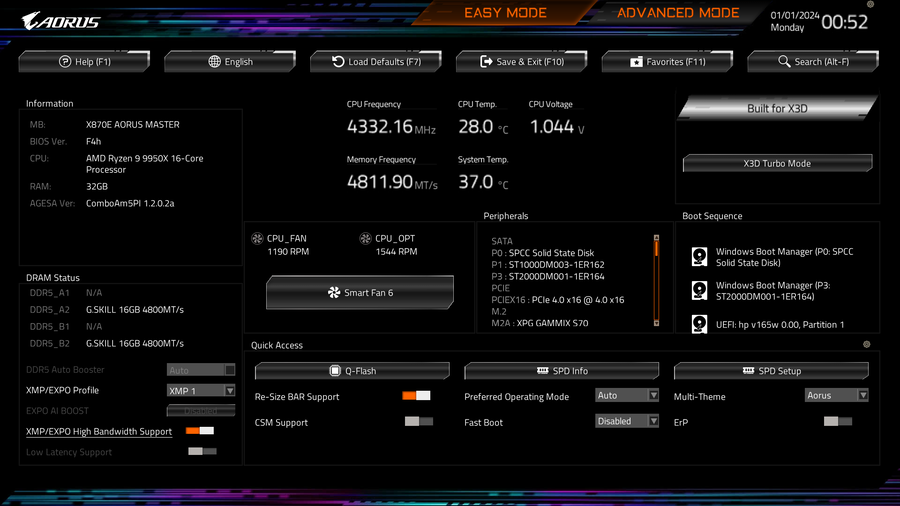Image resolution: width=900 pixels, height=506 pixels.
Task: Click the Peripherals scrollbar up arrow
Action: [656, 238]
